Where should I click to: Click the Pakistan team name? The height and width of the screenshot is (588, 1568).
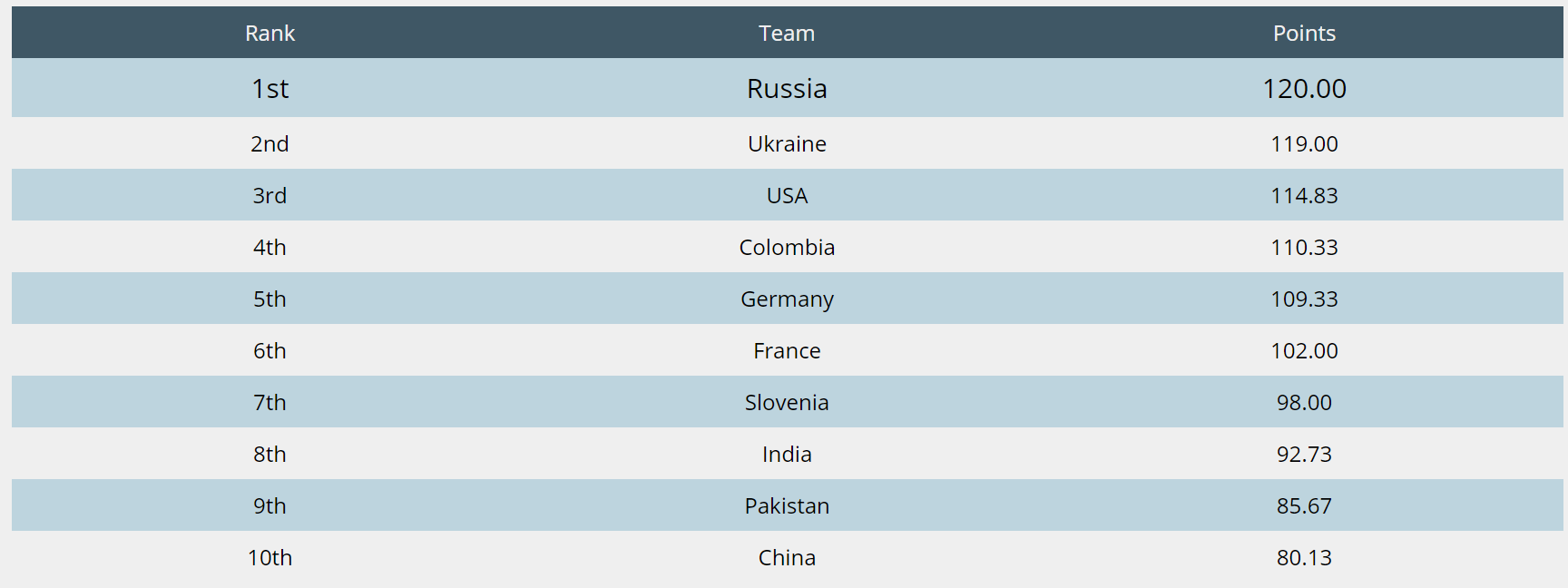pyautogui.click(x=787, y=505)
